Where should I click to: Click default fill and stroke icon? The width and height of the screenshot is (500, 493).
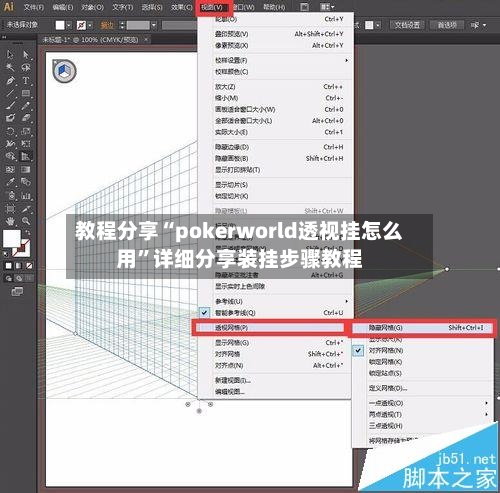coord(6,254)
